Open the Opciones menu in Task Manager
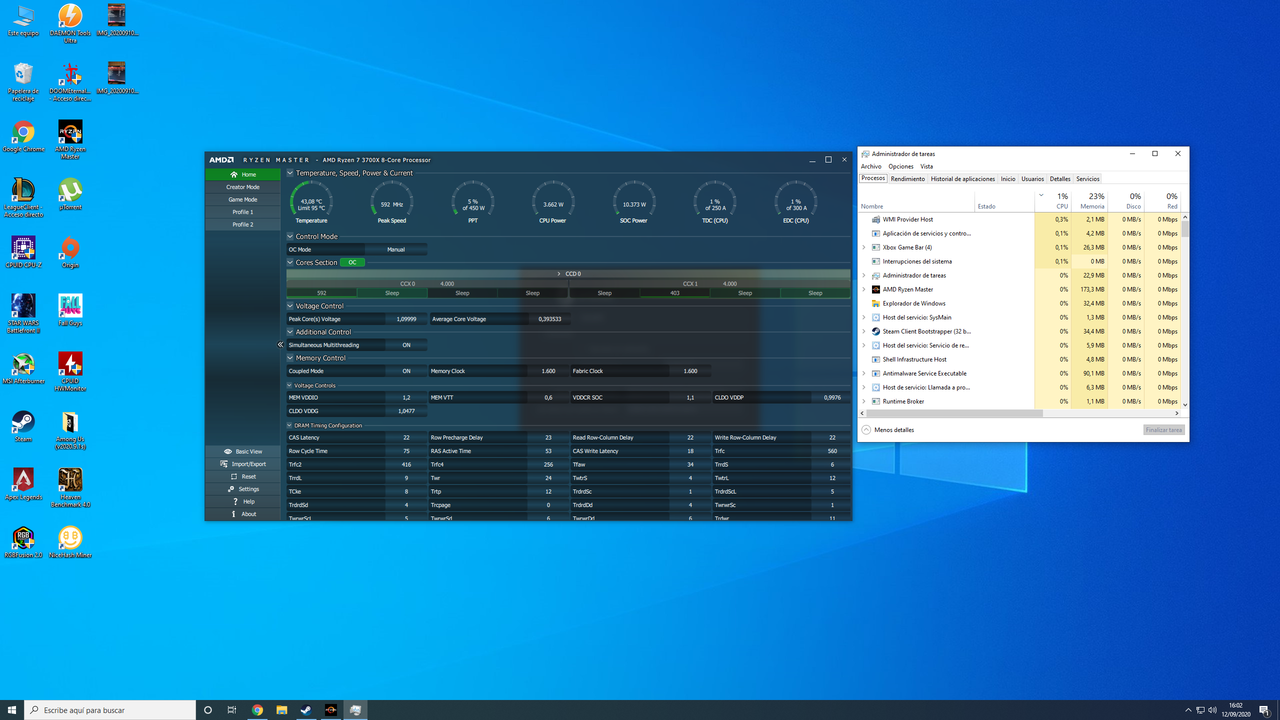 pos(901,167)
